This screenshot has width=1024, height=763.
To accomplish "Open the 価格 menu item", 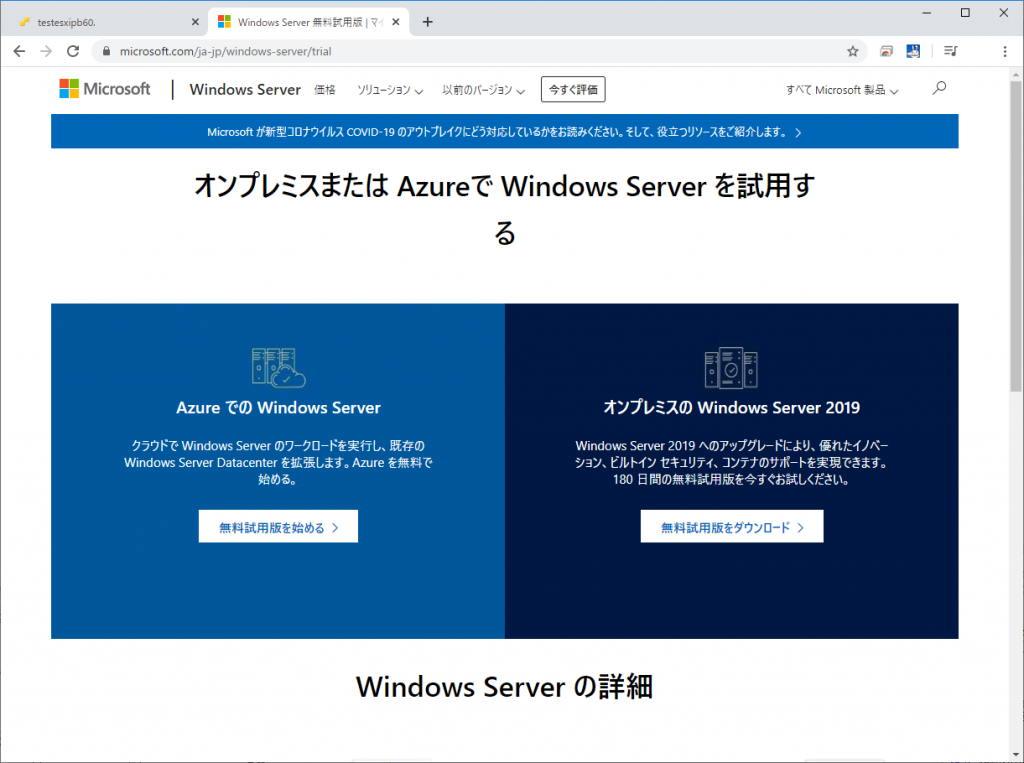I will (x=325, y=90).
